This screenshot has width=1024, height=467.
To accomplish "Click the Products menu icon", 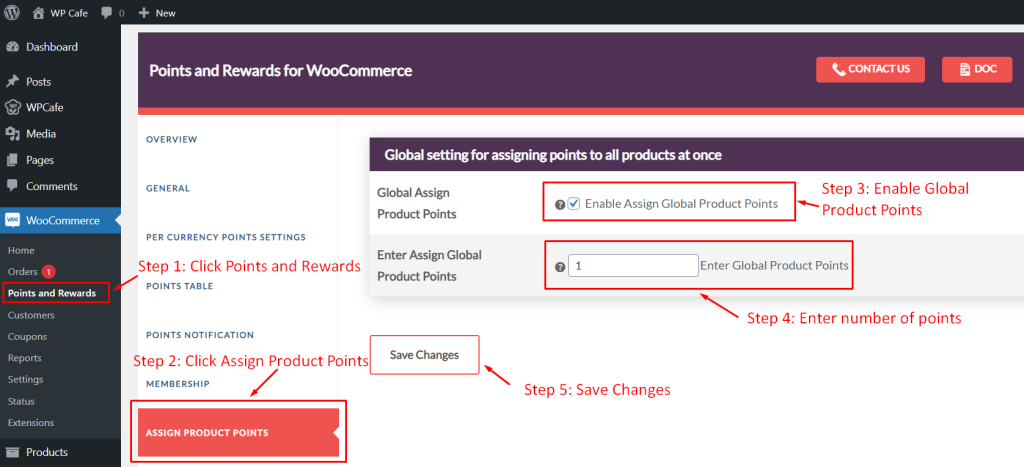I will pos(12,452).
